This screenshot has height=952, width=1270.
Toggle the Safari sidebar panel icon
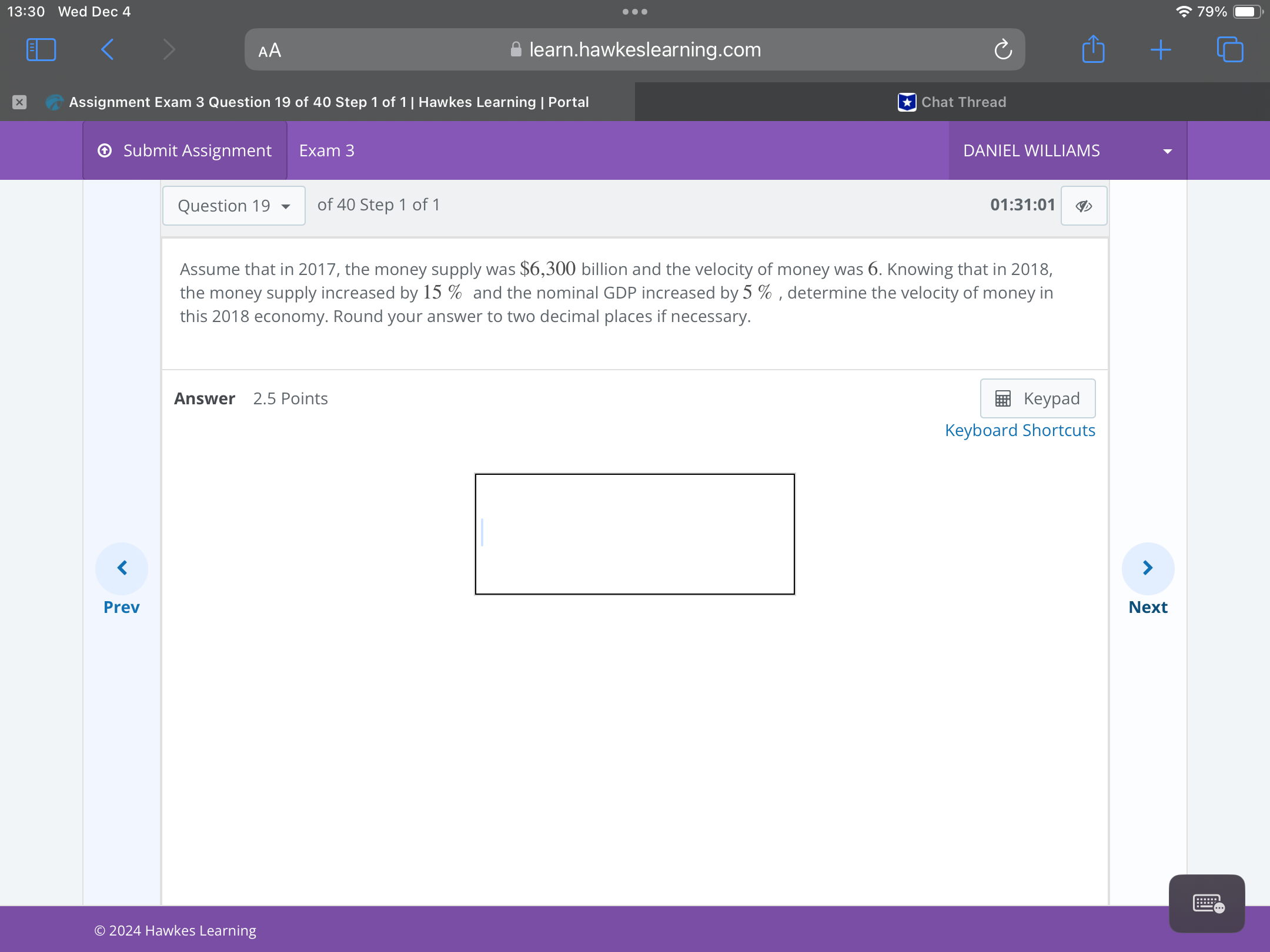pyautogui.click(x=41, y=50)
